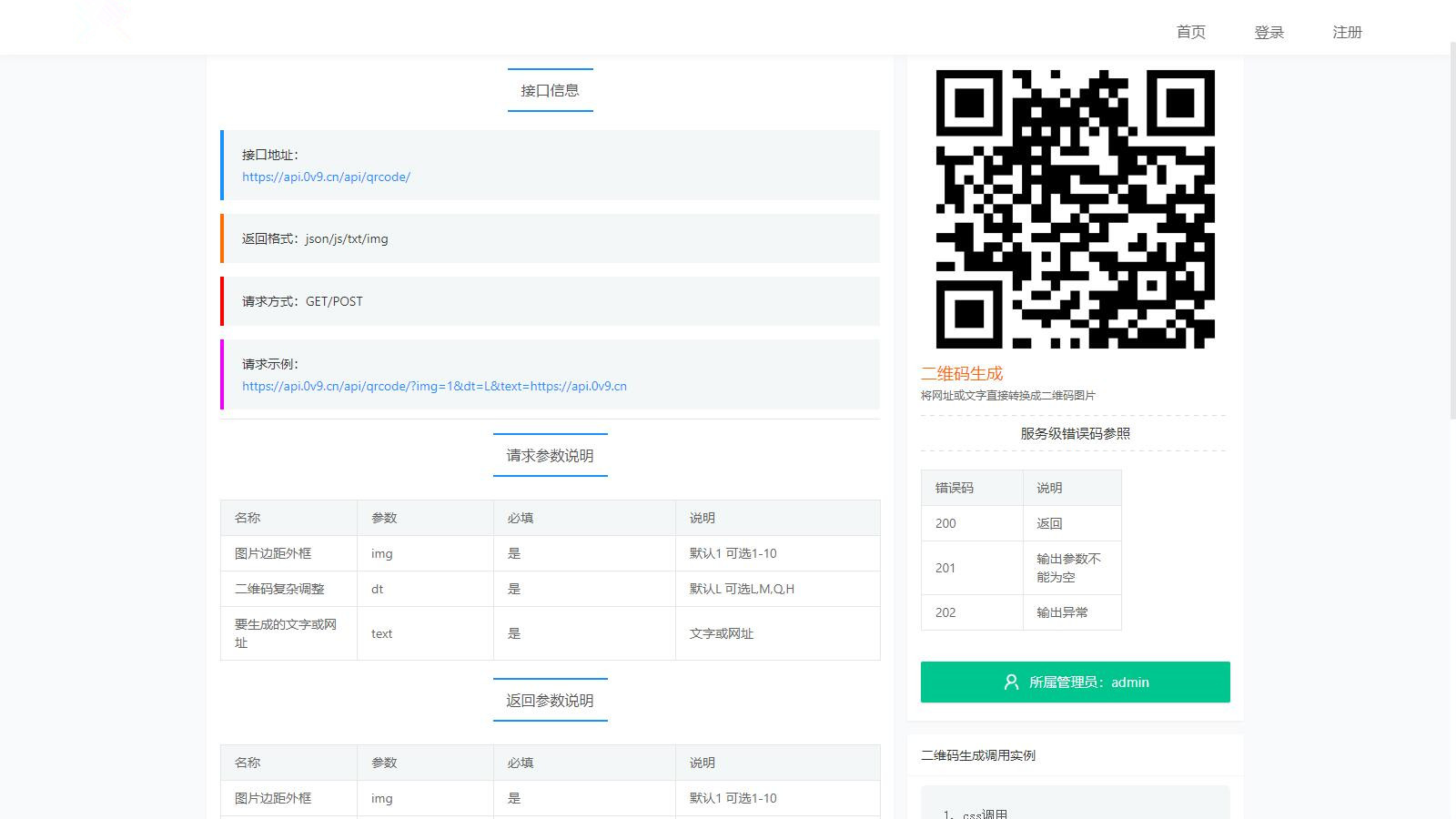Click the user icon in admin button
This screenshot has height=819, width=1456.
[1011, 682]
